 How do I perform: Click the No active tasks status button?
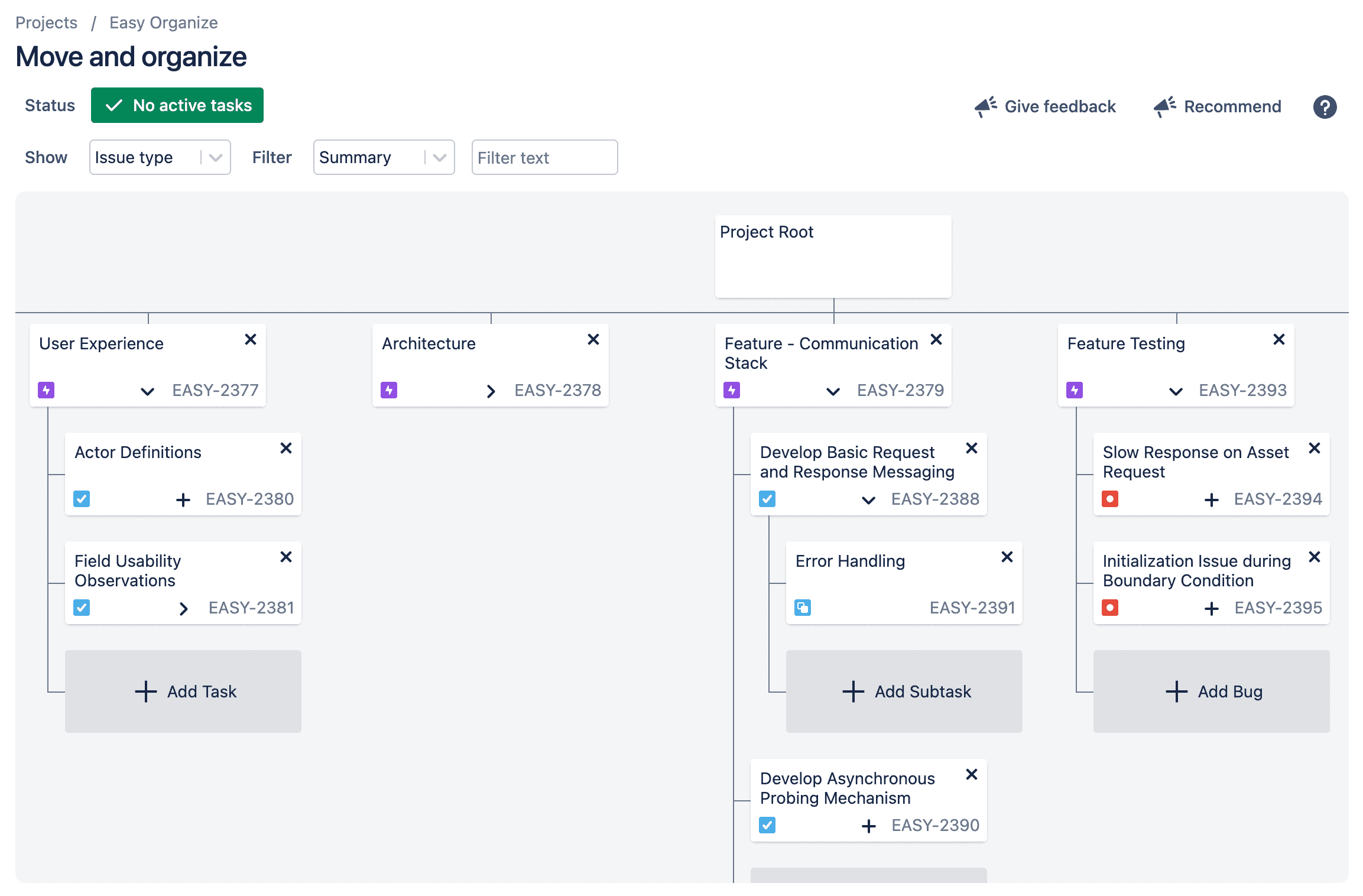point(177,105)
